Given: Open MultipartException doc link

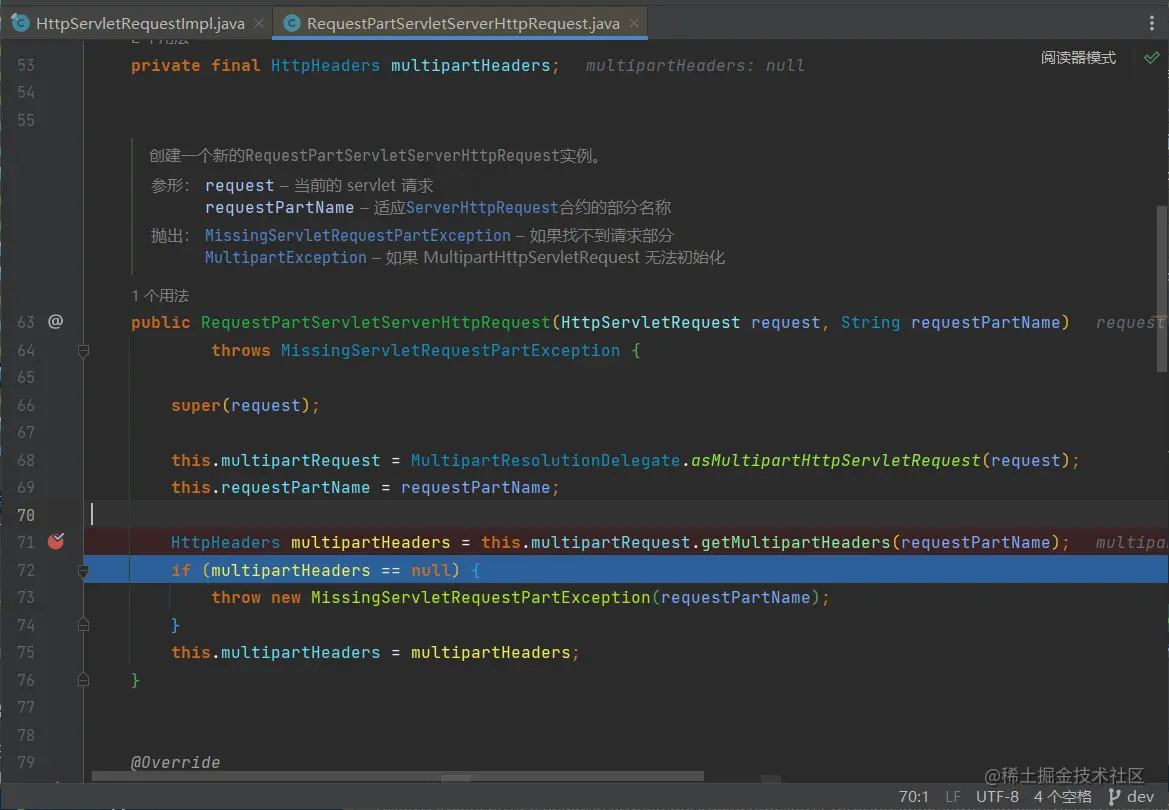Looking at the screenshot, I should pos(286,257).
